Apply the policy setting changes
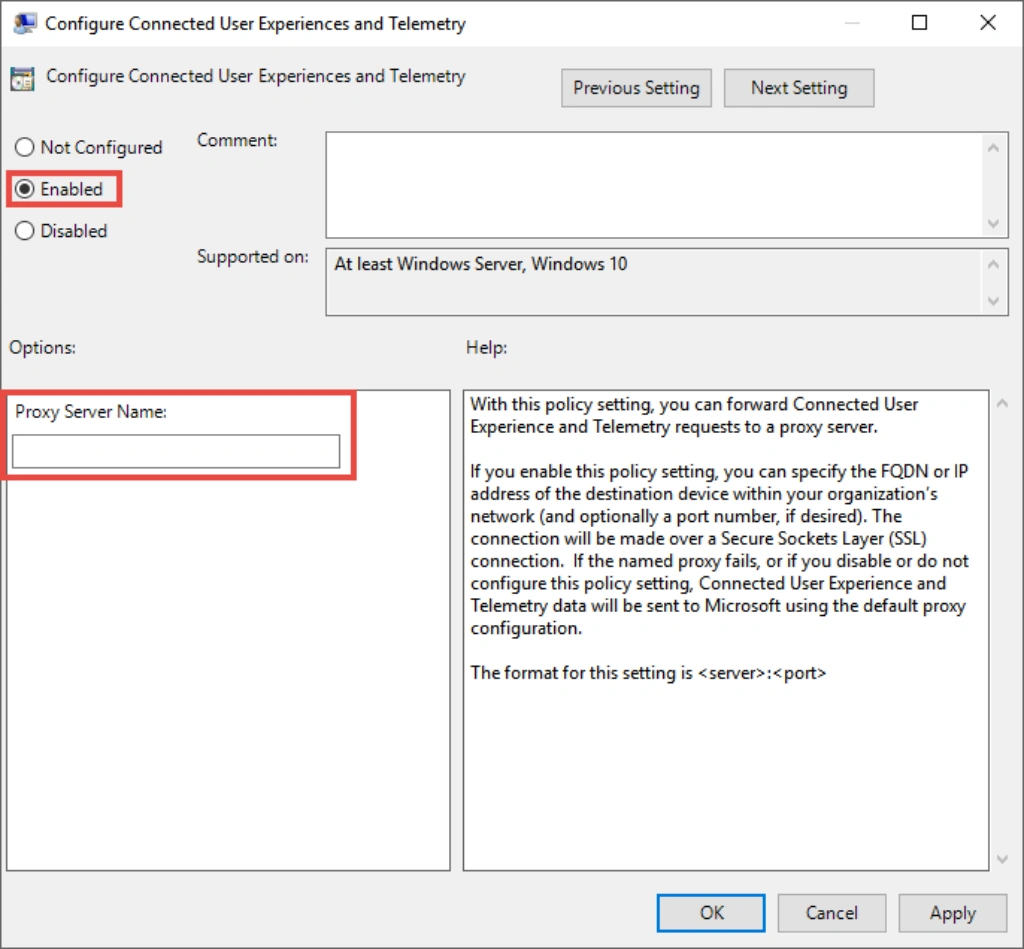 pyautogui.click(x=952, y=912)
